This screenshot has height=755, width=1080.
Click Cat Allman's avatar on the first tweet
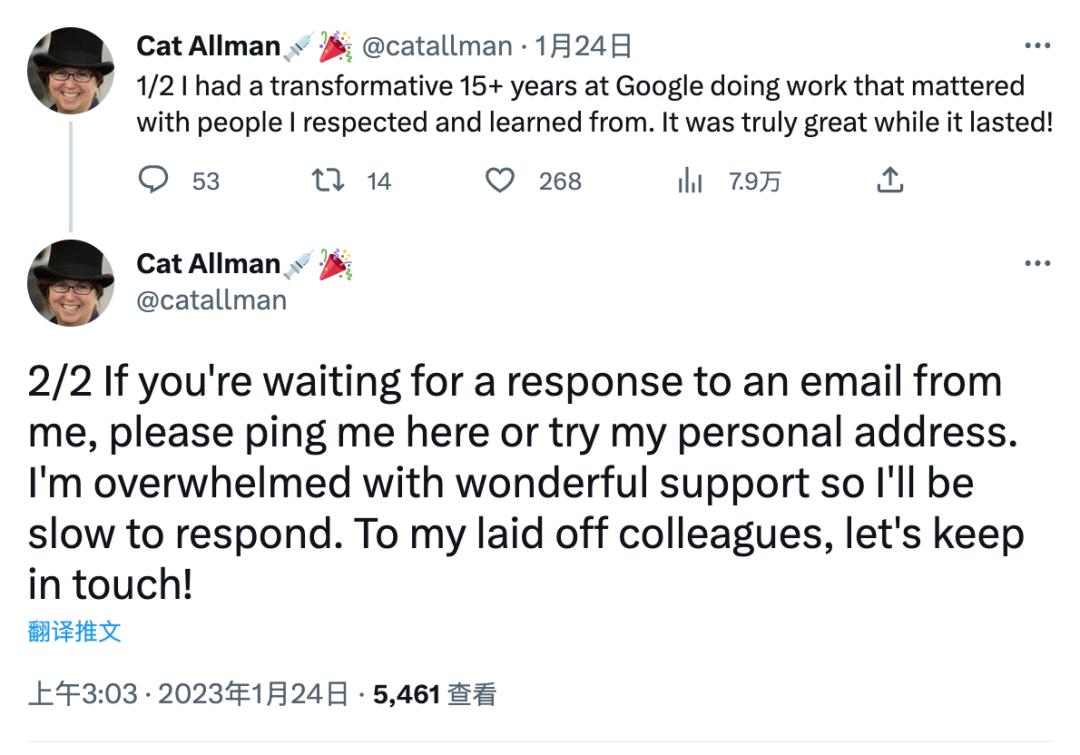(x=70, y=70)
